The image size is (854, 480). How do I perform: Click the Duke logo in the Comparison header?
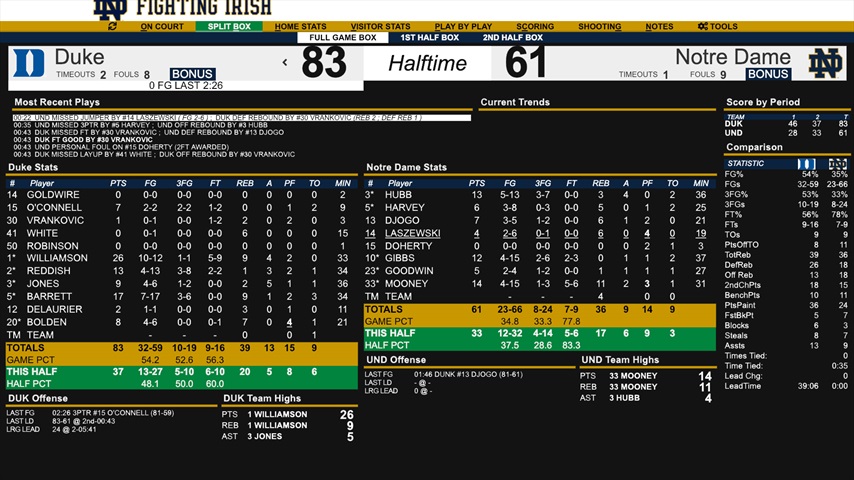(806, 163)
